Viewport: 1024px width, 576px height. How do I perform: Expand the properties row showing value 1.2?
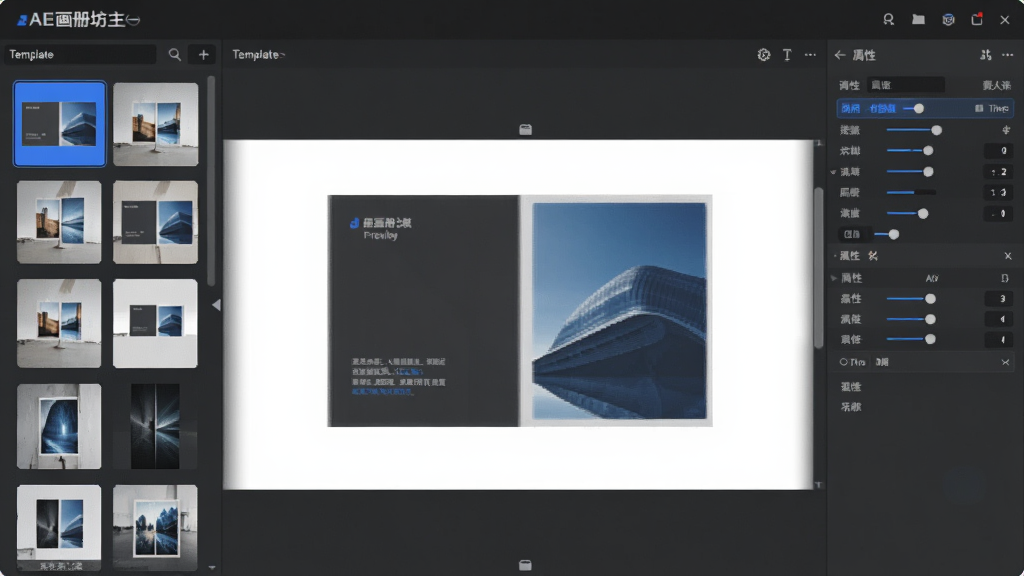click(x=833, y=172)
